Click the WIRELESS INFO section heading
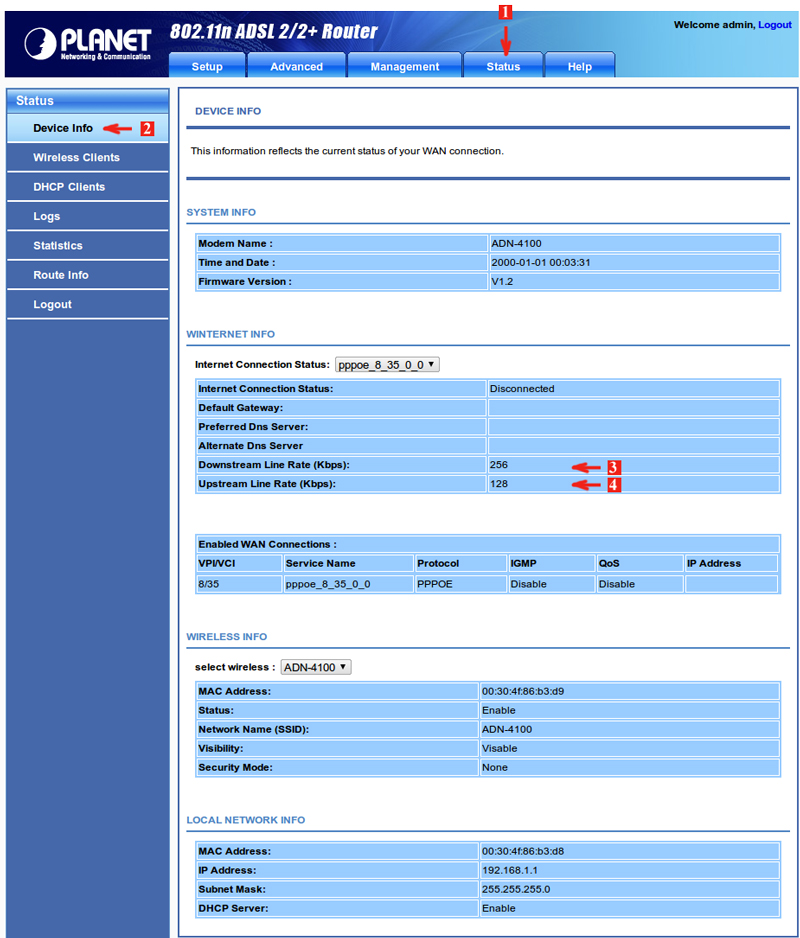800x938 pixels. [227, 637]
